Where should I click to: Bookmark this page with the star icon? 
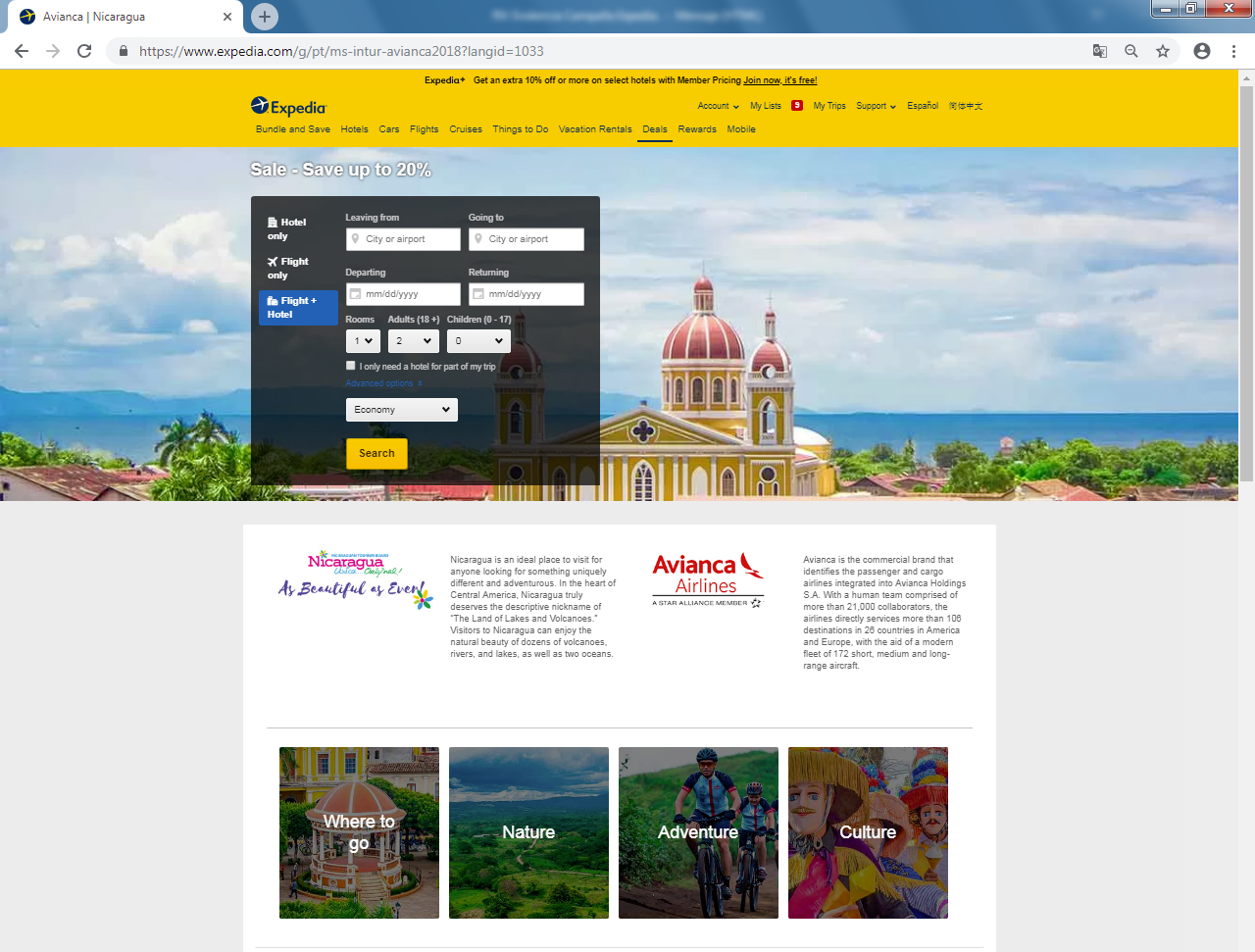coord(1163,51)
